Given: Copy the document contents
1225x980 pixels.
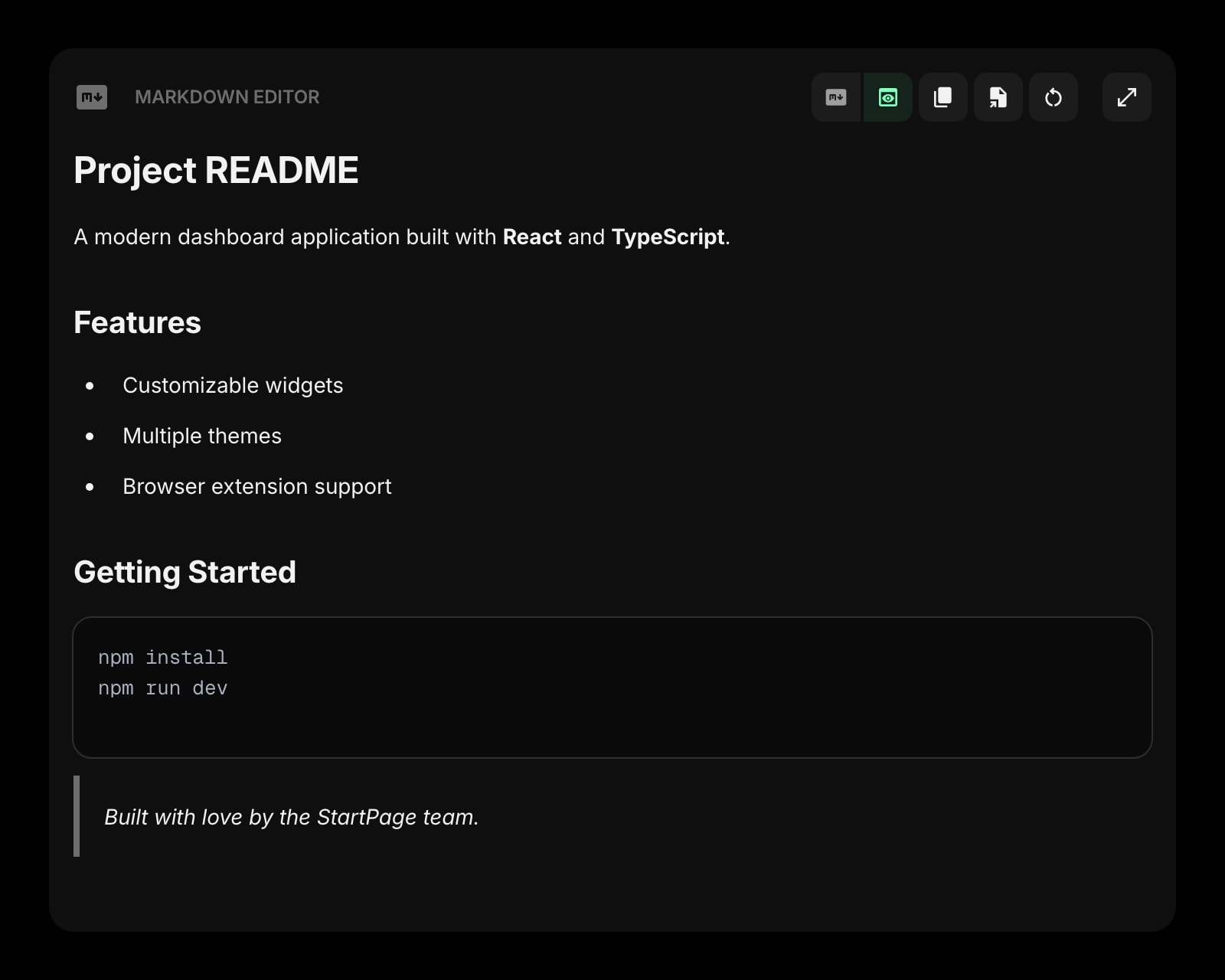Looking at the screenshot, I should pos(942,97).
